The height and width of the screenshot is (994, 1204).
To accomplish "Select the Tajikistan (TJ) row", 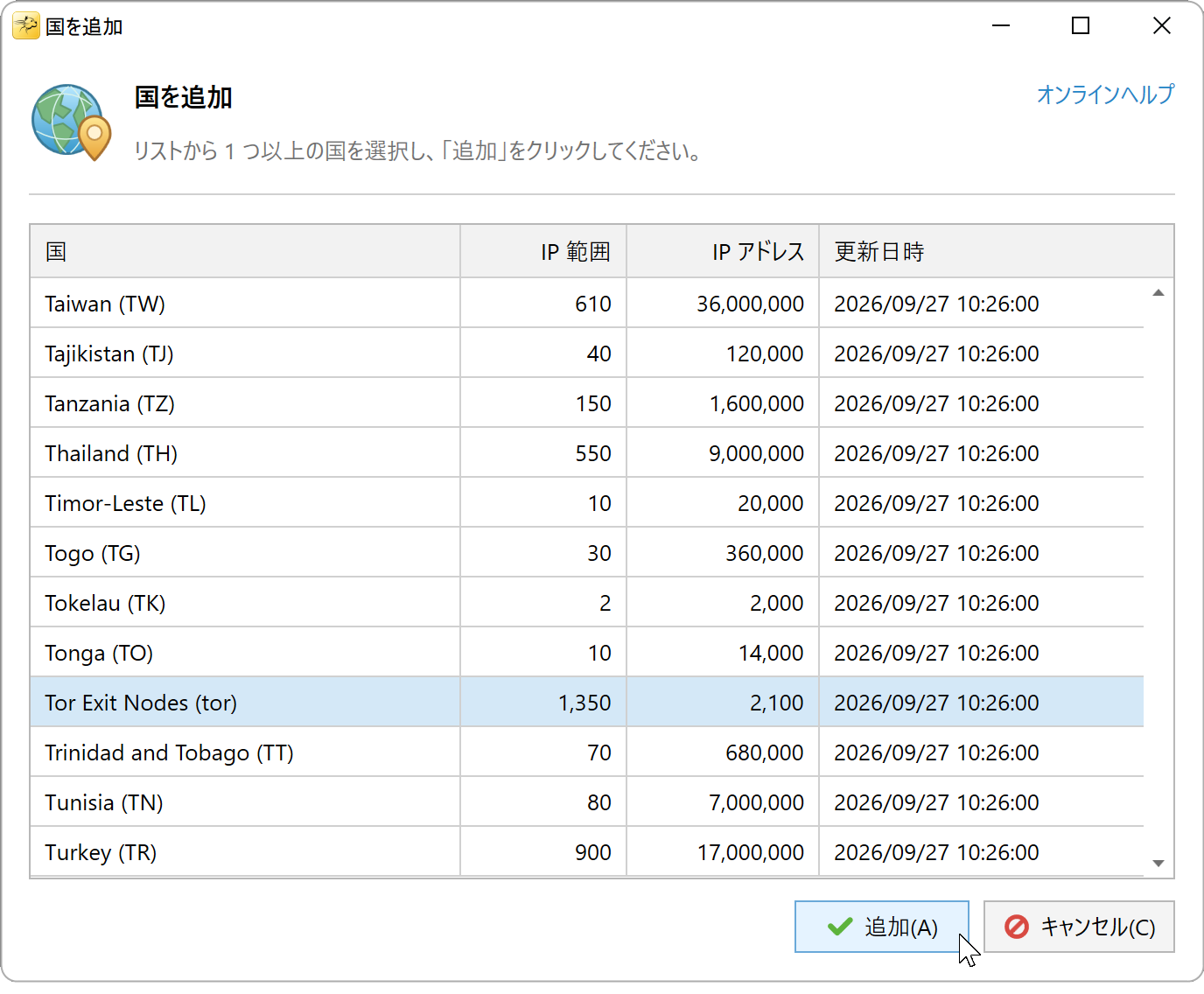I will tap(587, 353).
